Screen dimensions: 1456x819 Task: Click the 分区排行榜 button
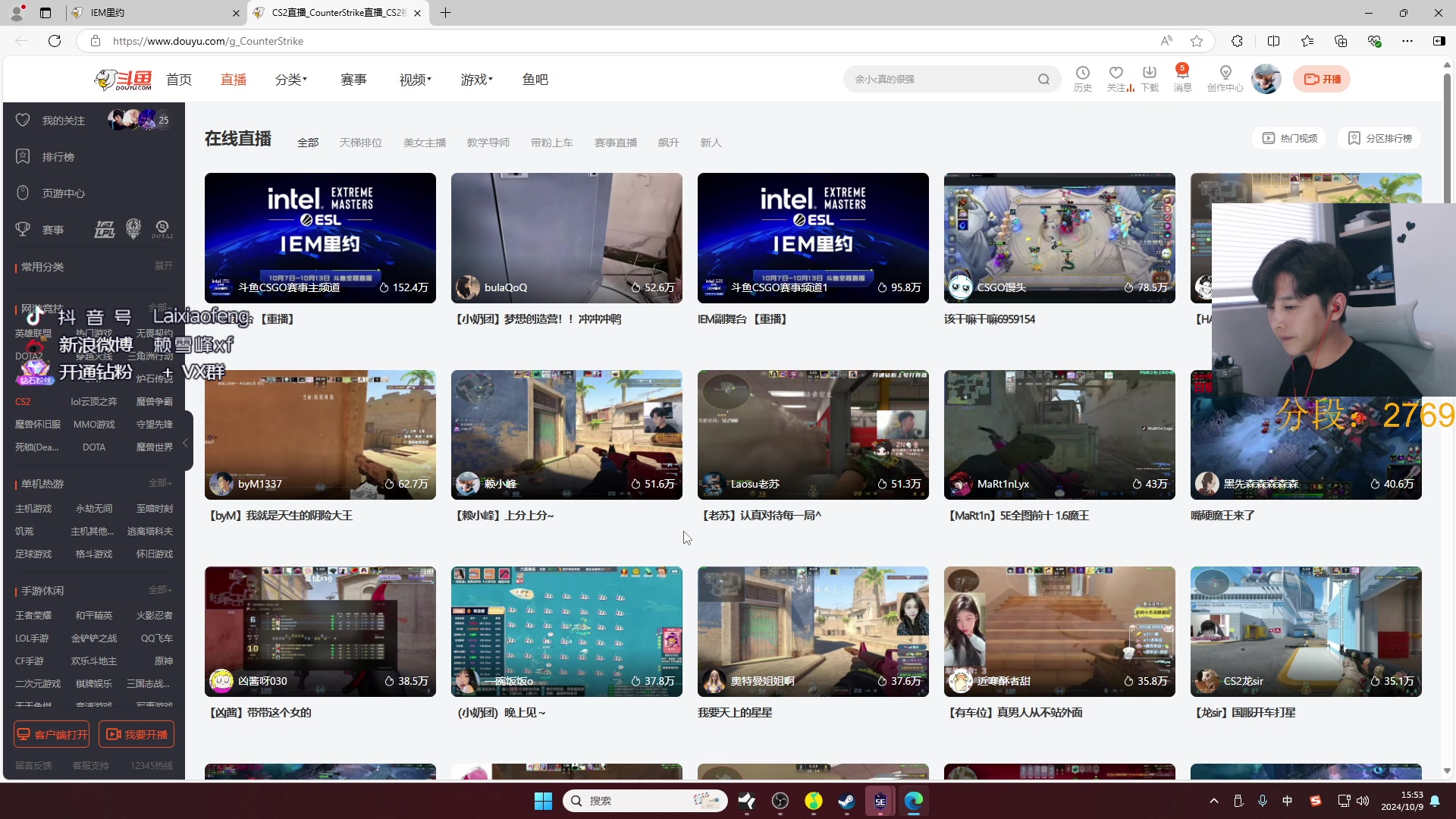(1379, 138)
